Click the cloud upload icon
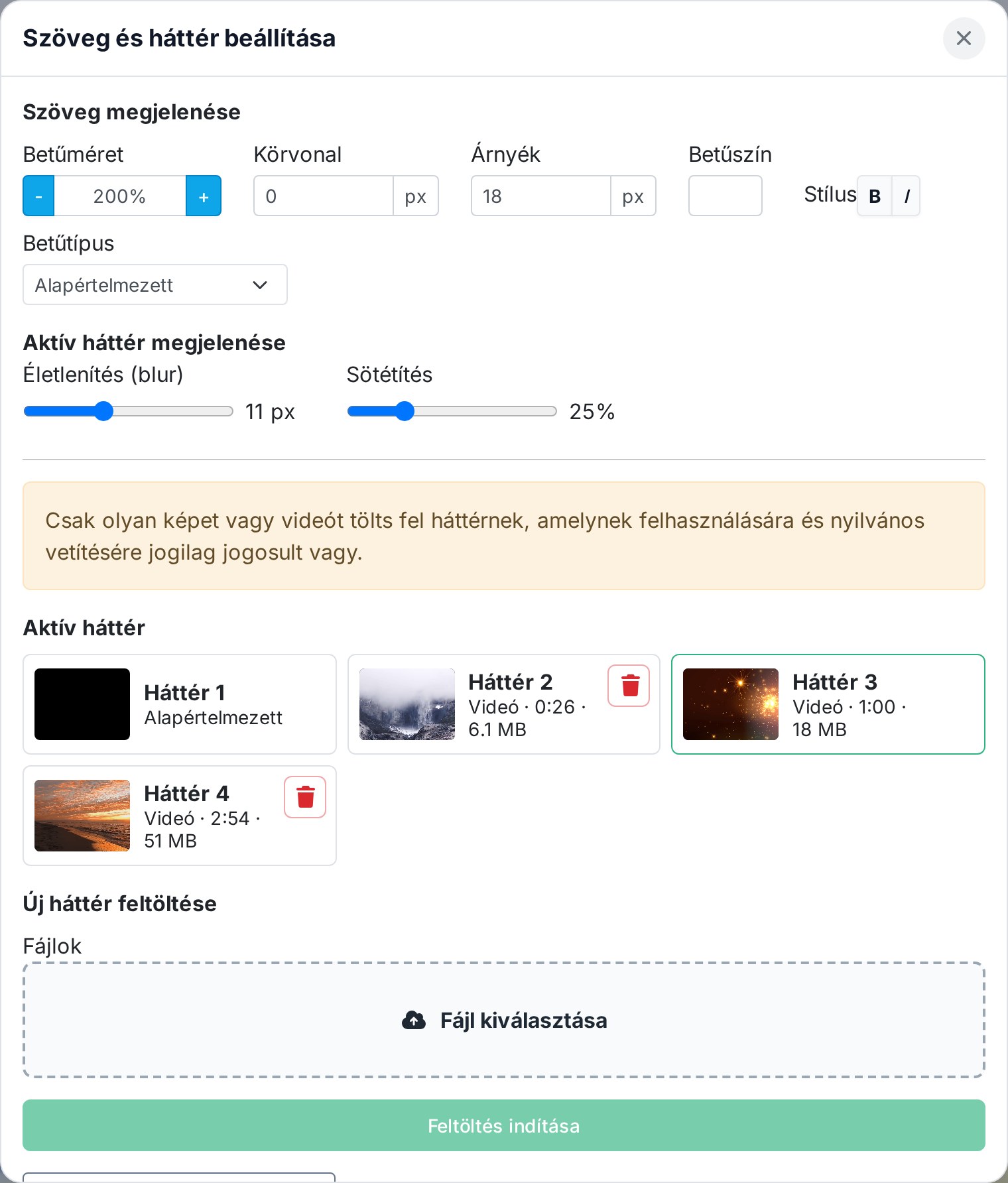Image resolution: width=1008 pixels, height=1183 pixels. click(x=414, y=1020)
